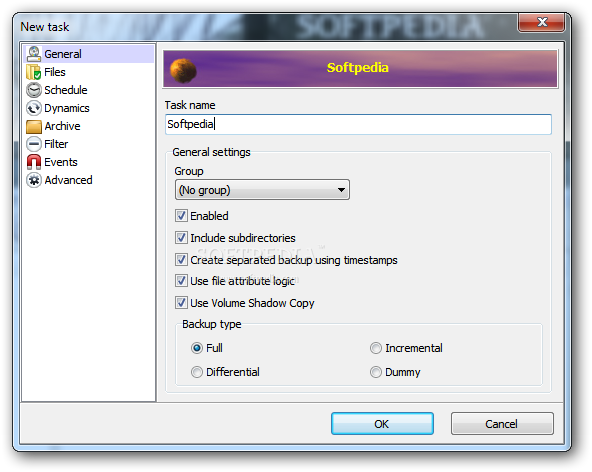The image size is (592, 472).
Task: Close the New task window
Action: pos(542,22)
